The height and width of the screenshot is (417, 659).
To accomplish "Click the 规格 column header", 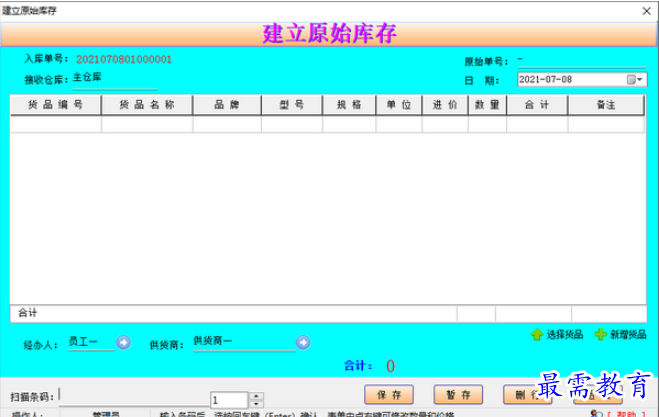I will [x=349, y=105].
